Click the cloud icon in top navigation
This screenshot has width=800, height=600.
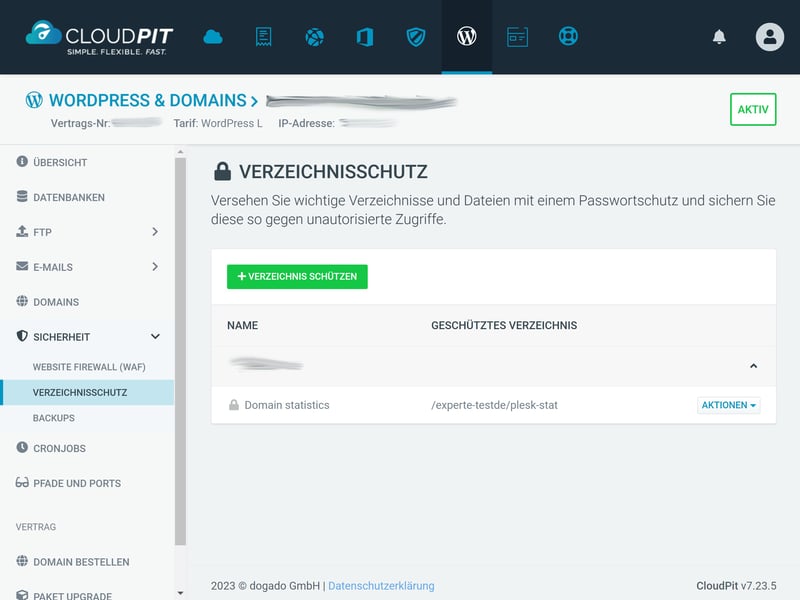click(213, 37)
